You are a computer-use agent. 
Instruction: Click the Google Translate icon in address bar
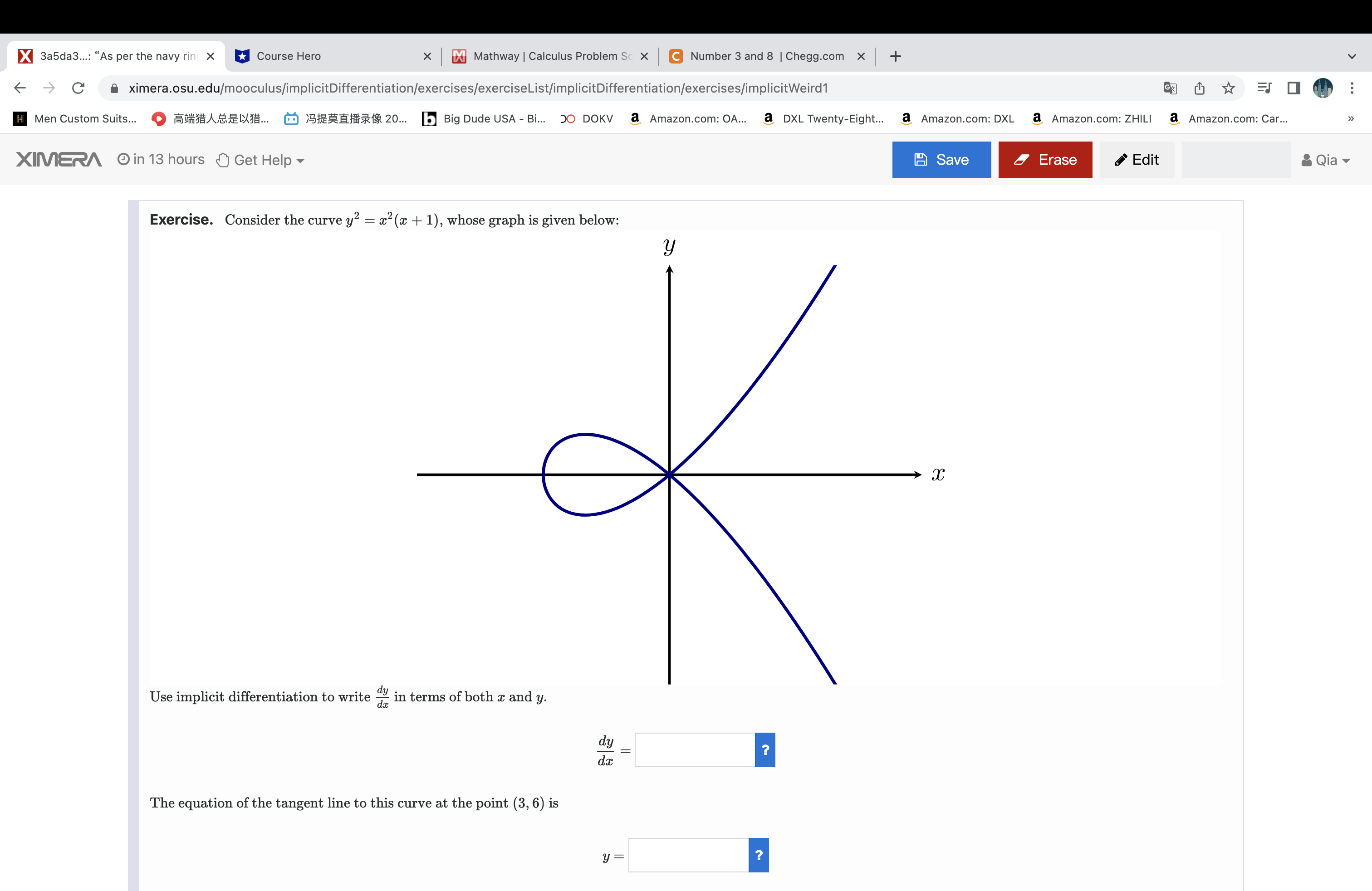[x=1170, y=88]
